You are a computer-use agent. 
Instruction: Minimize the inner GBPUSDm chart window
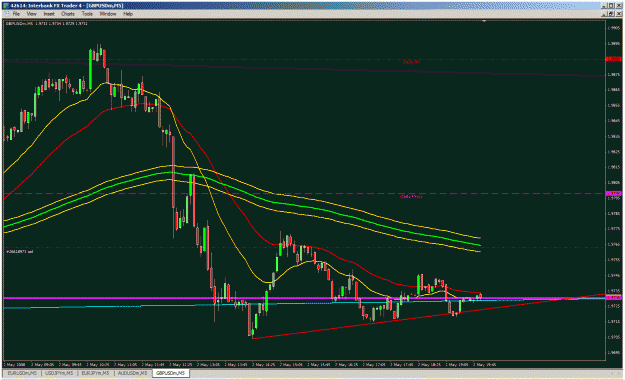click(604, 14)
